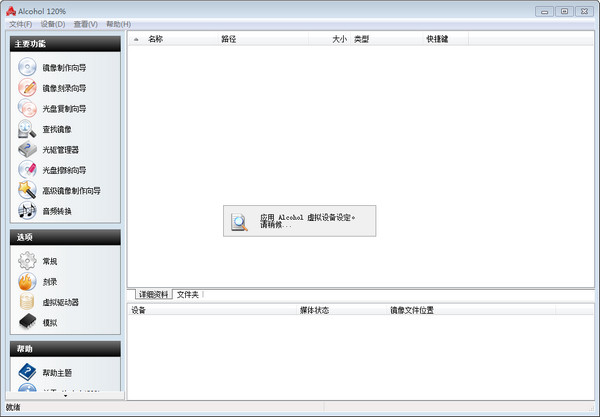Minimize the Alcohol 120% window
600x417 pixels.
pyautogui.click(x=545, y=11)
